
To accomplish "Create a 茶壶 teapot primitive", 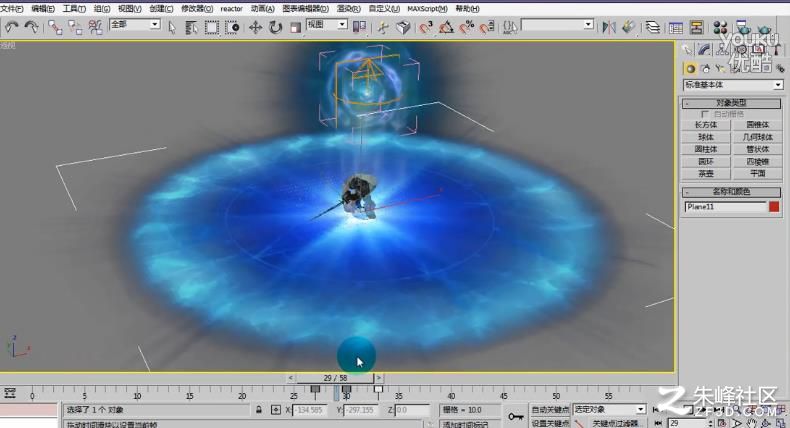I will coord(705,173).
